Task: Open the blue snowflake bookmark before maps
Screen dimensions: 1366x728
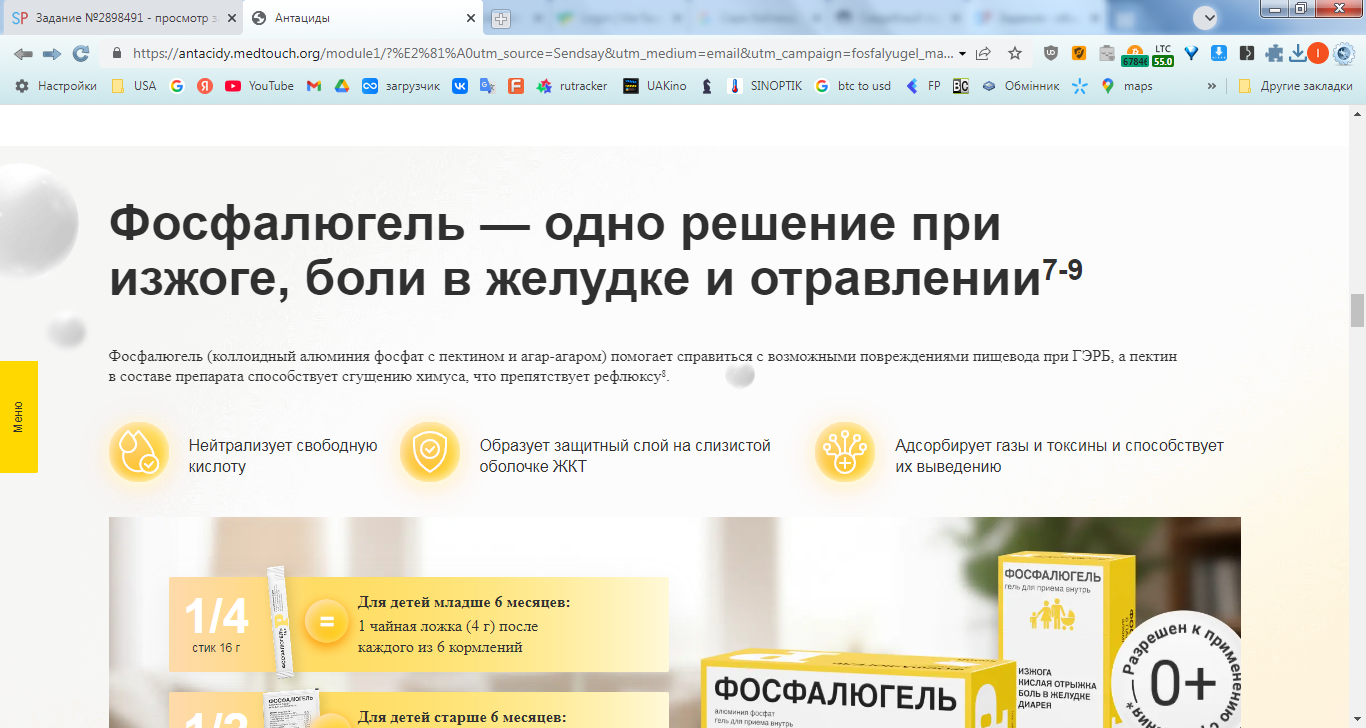Action: click(1079, 86)
